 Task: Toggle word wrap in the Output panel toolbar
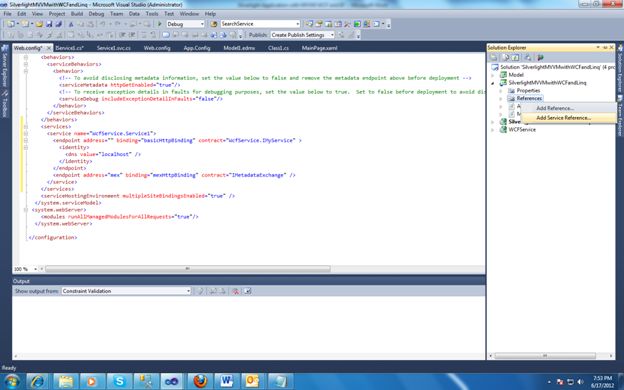point(248,291)
